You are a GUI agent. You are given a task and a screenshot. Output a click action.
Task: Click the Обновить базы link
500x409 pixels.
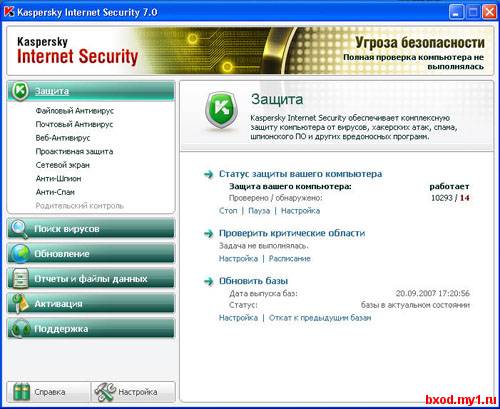pyautogui.click(x=253, y=281)
